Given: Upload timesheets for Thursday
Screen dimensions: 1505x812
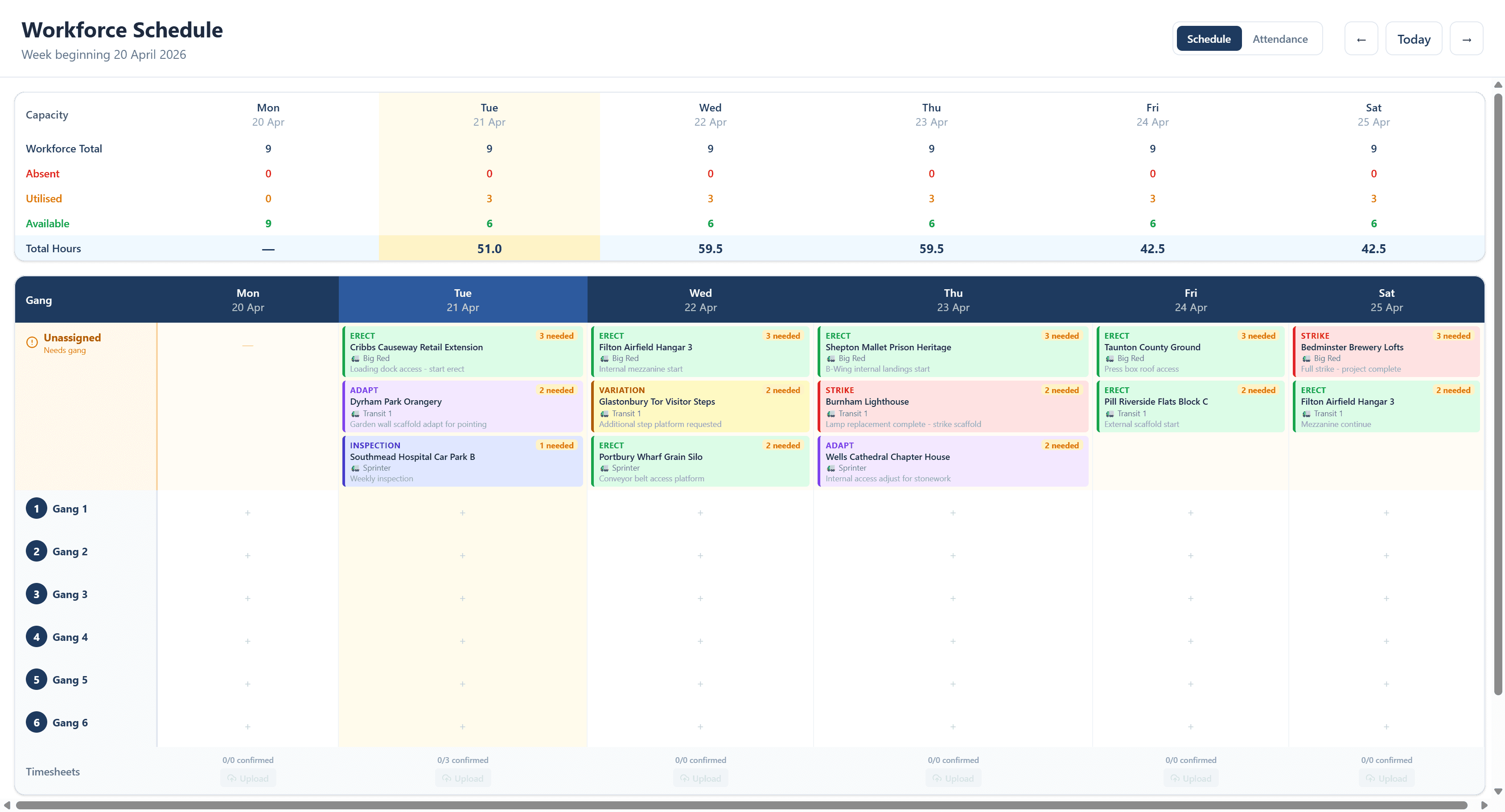Looking at the screenshot, I should tap(953, 778).
